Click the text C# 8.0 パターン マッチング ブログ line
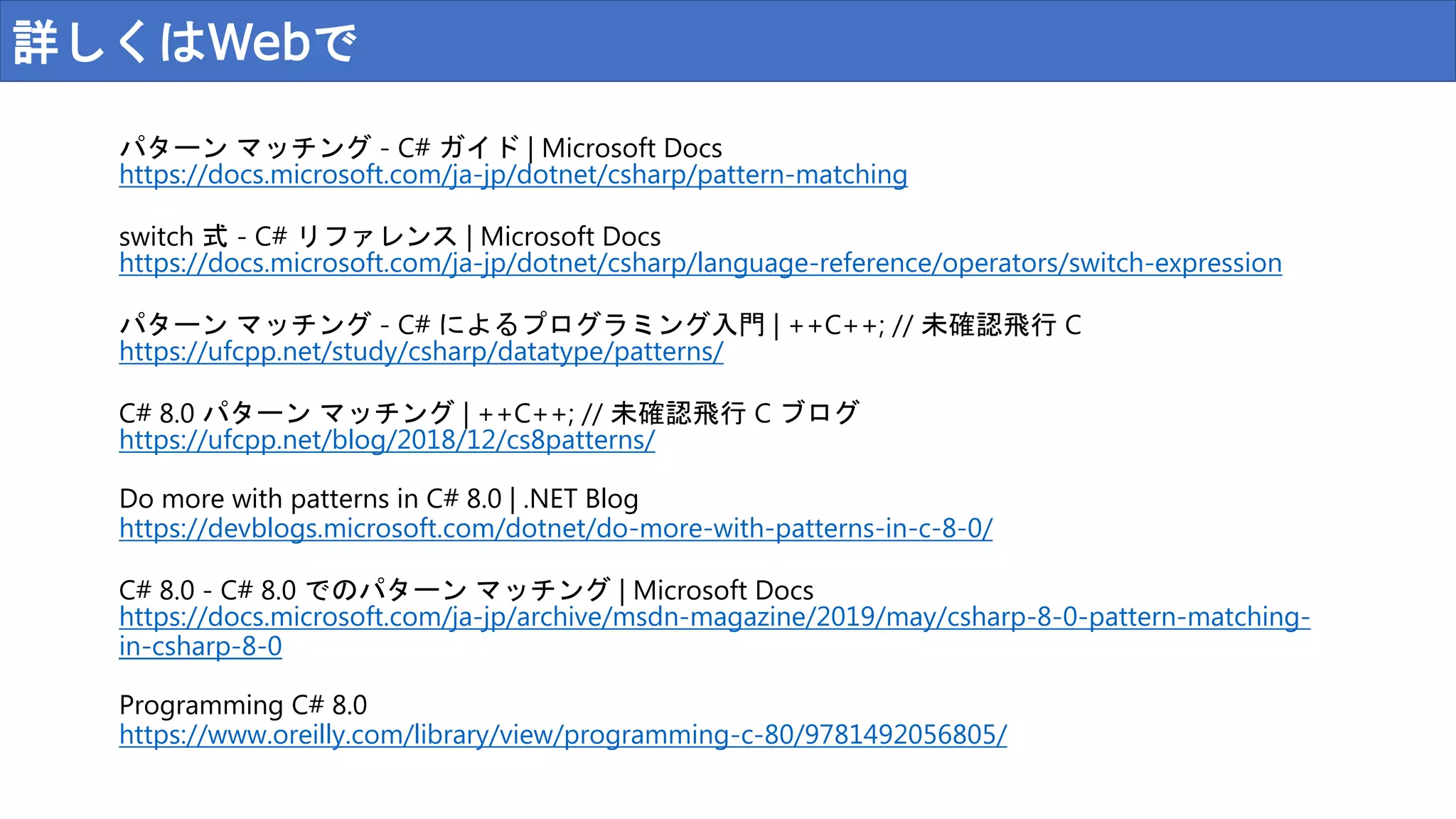The image size is (1456, 819). (489, 413)
